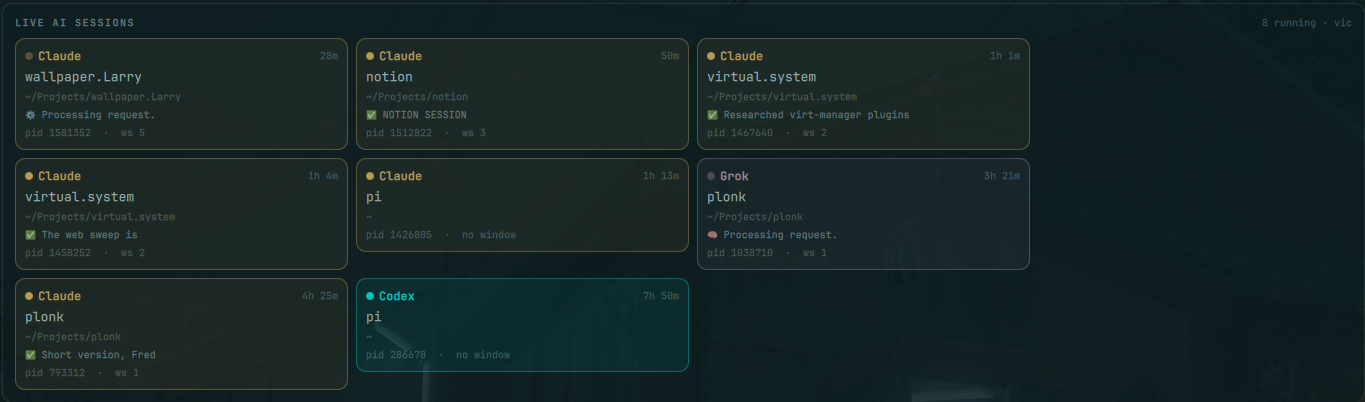
Task: Click the Researched virt-manager plugins status text
Action: [816, 115]
